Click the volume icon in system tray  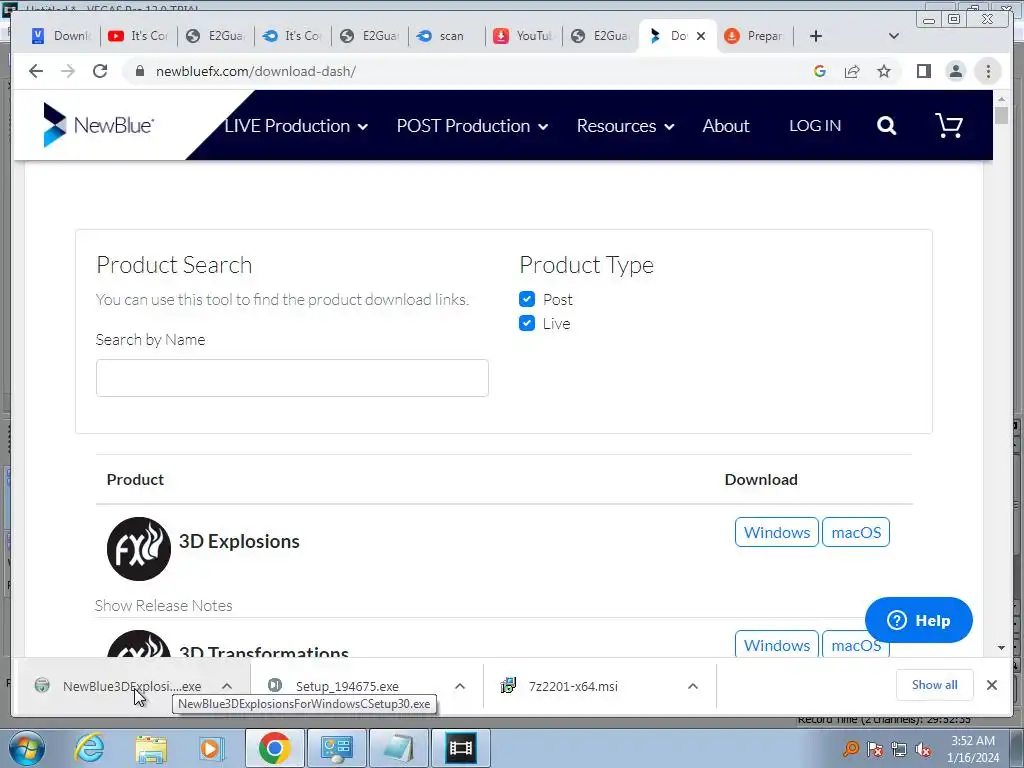coord(923,750)
